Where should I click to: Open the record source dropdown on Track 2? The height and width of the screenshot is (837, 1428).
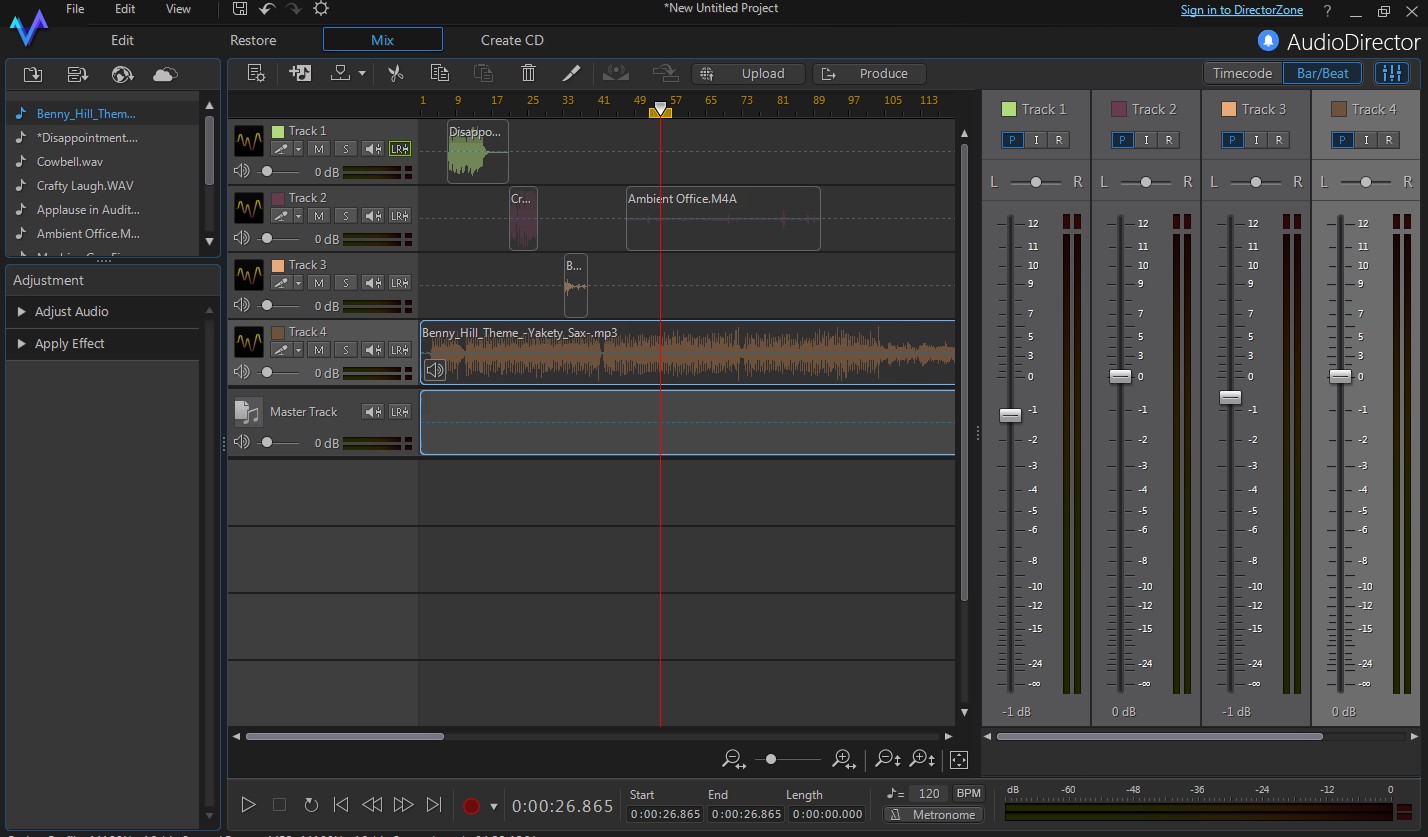coord(298,215)
